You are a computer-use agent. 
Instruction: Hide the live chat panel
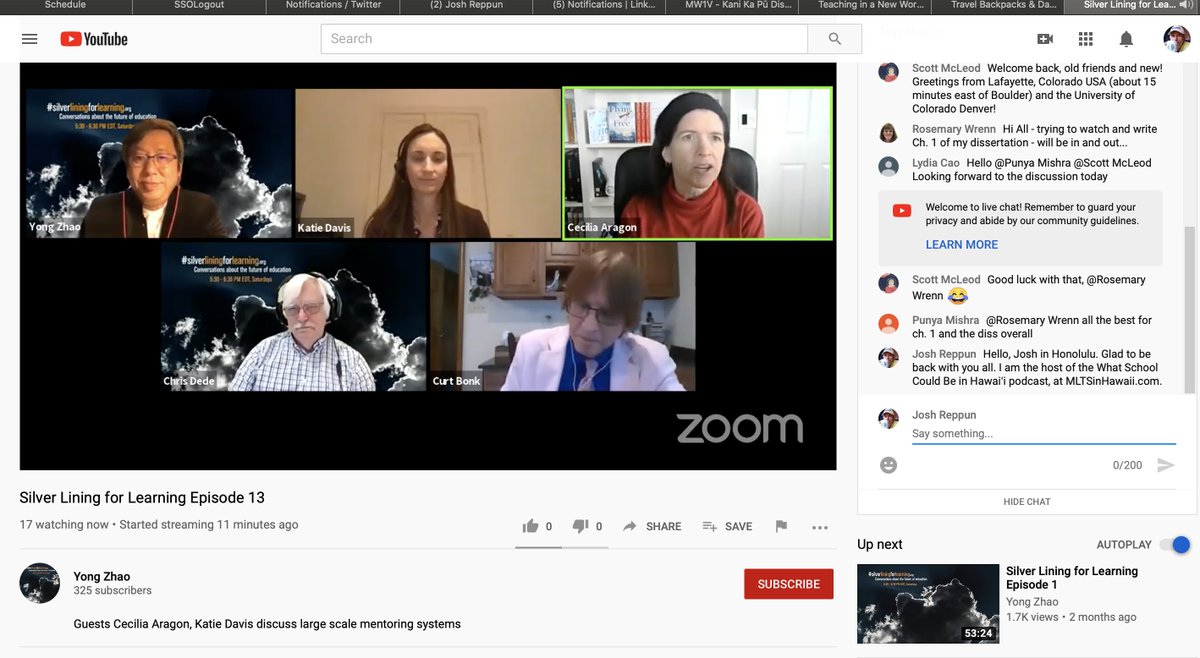click(x=1027, y=502)
